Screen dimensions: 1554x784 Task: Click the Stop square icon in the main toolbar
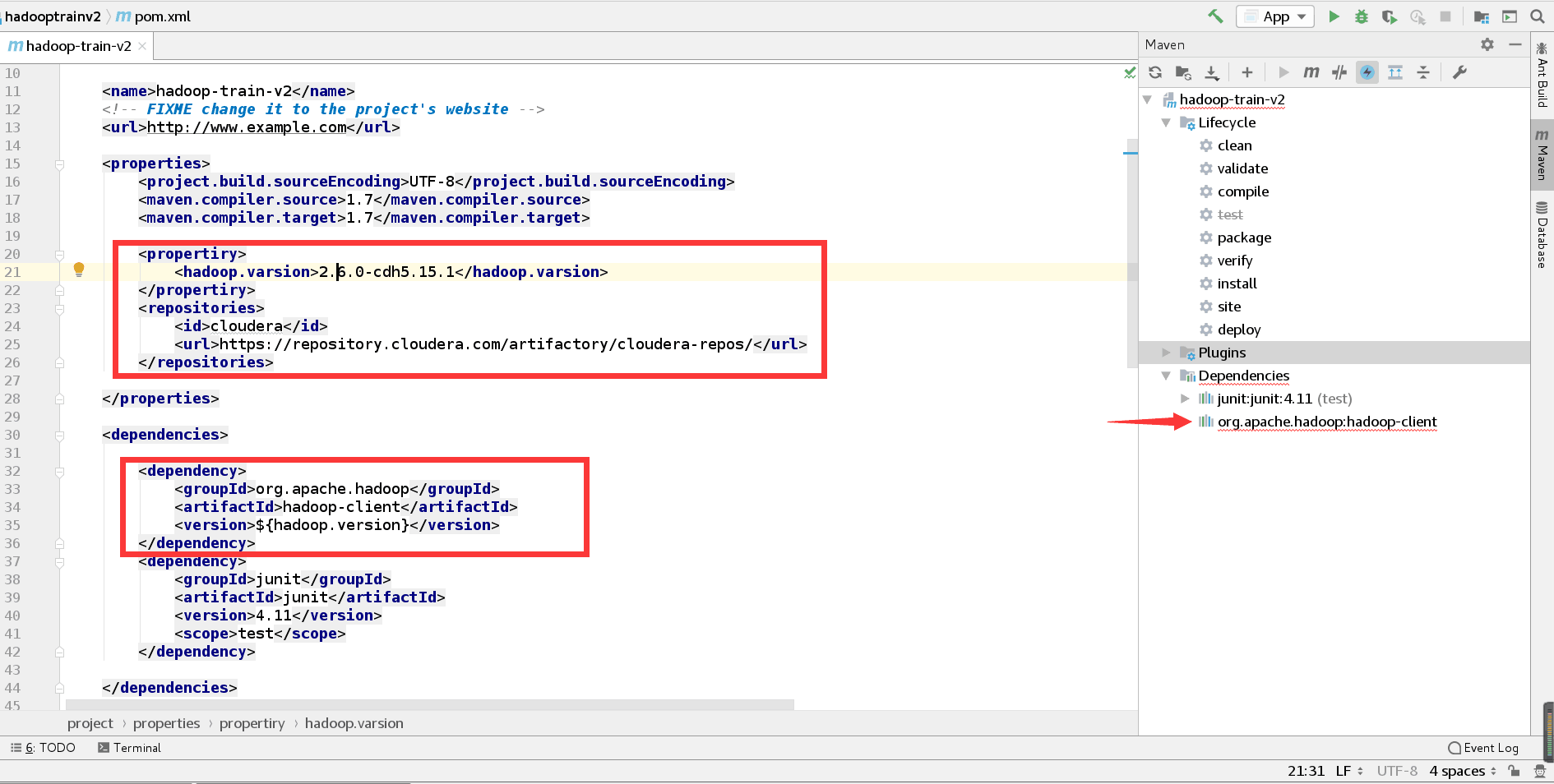(1445, 16)
